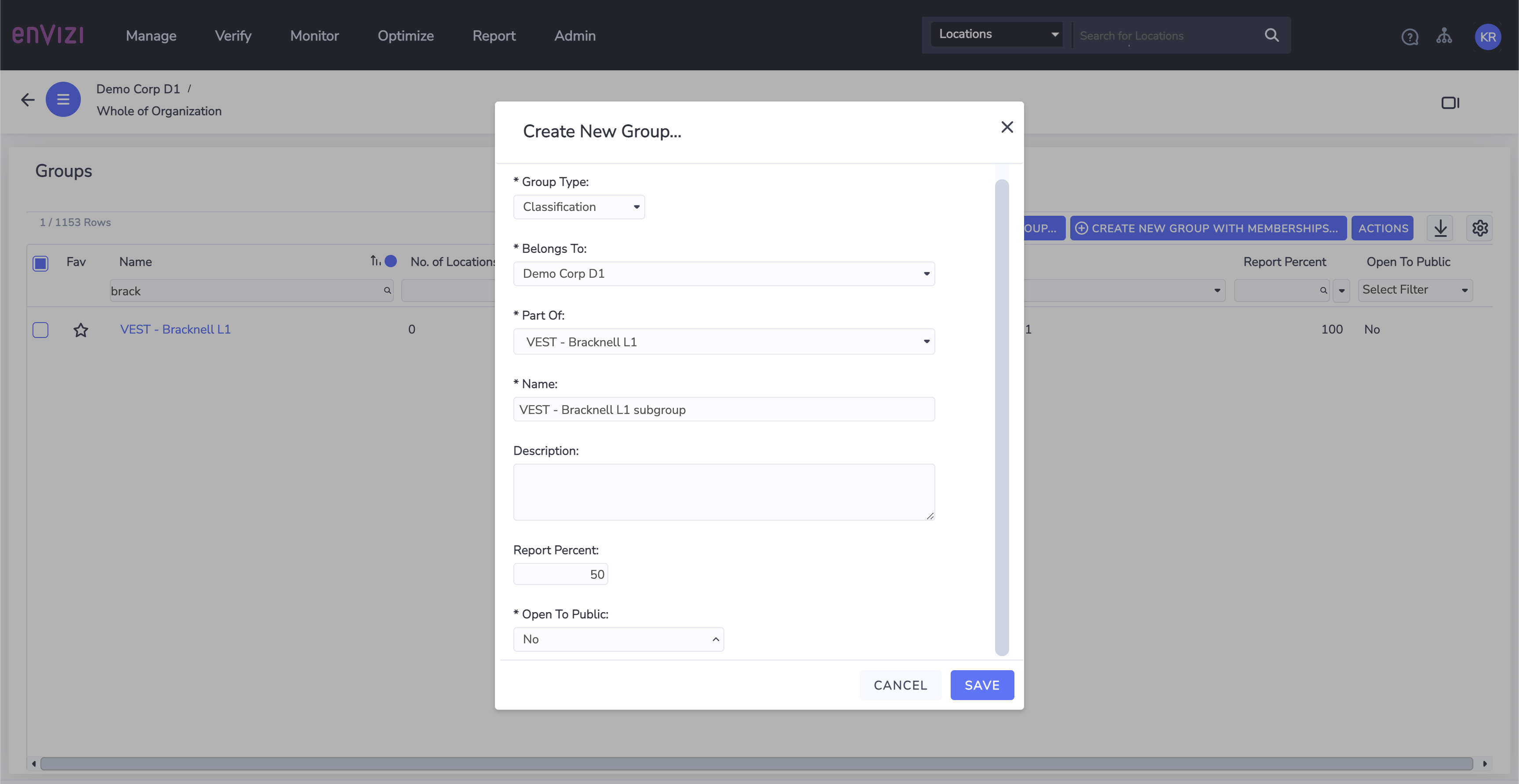Click the top search magnifier icon

coord(1272,35)
